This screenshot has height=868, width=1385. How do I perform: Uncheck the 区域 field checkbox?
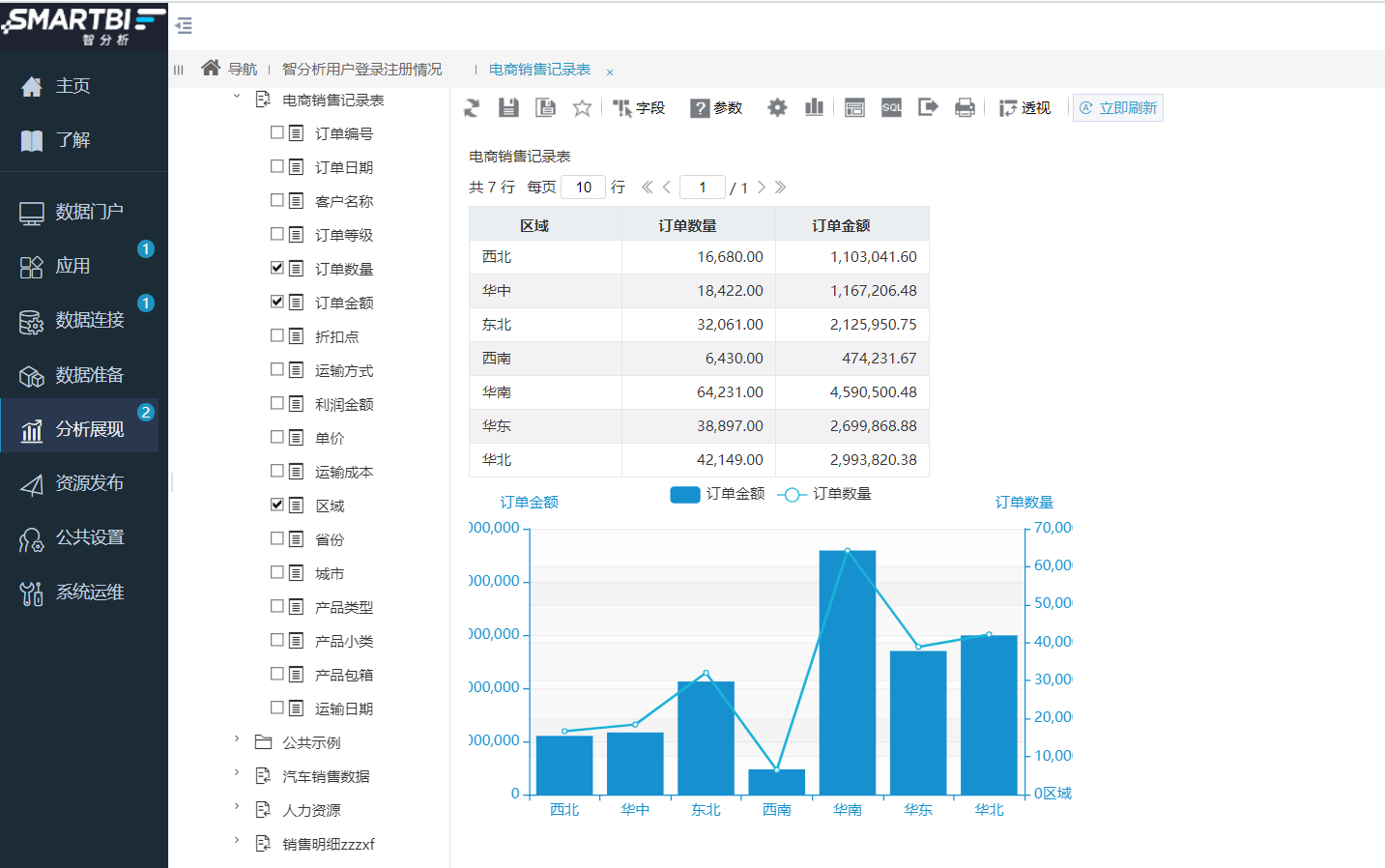tap(277, 505)
